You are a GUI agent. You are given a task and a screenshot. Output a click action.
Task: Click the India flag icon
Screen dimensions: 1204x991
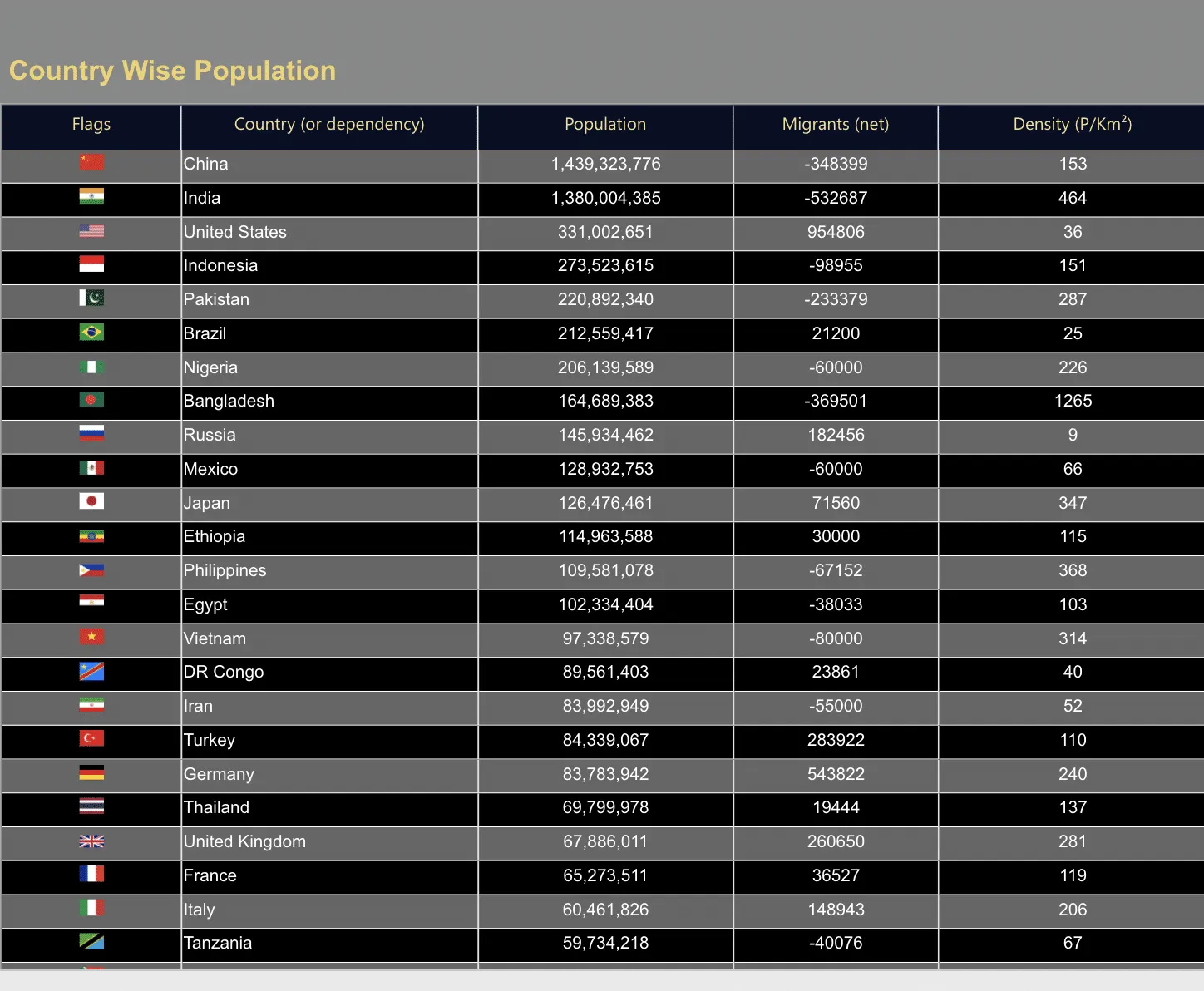click(91, 196)
